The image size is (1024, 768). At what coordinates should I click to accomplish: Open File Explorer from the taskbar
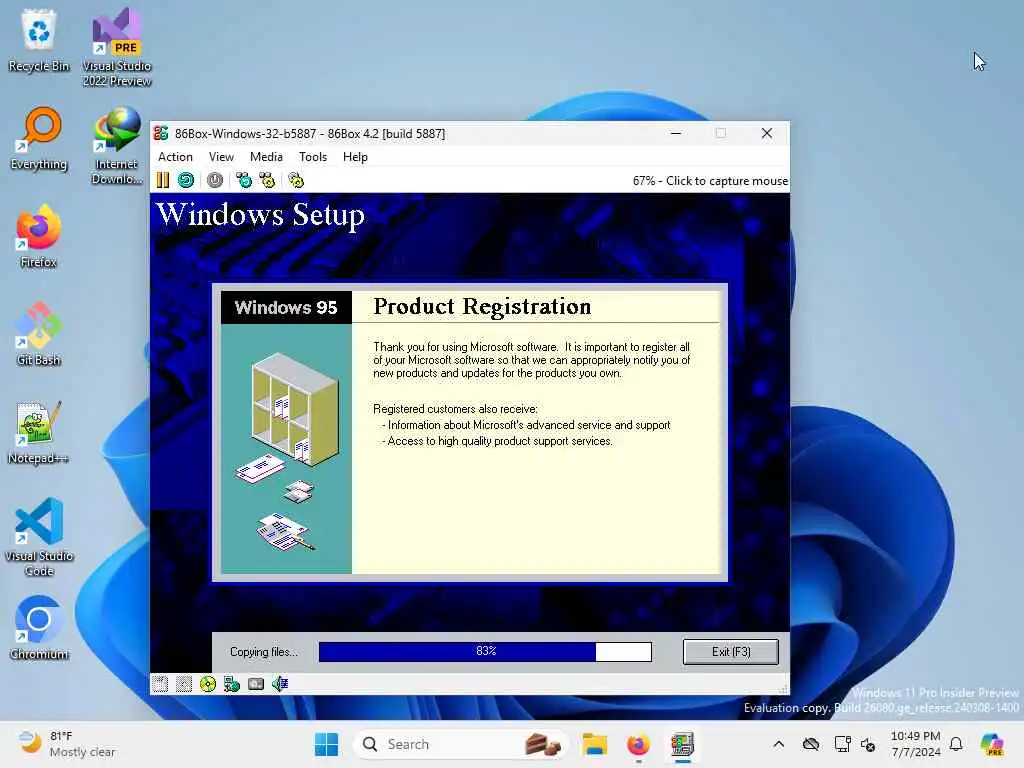click(x=595, y=744)
